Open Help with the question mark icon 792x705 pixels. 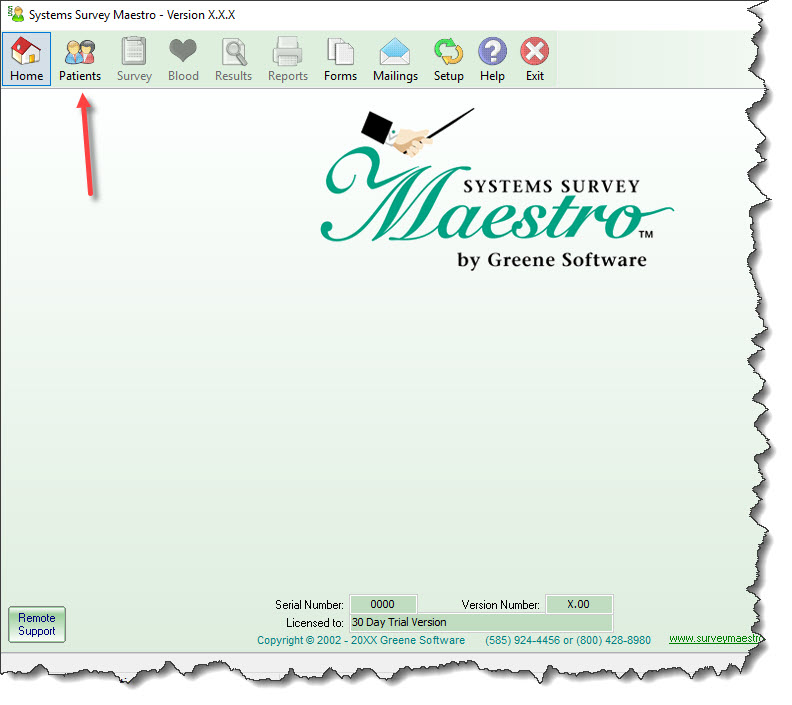coord(492,59)
